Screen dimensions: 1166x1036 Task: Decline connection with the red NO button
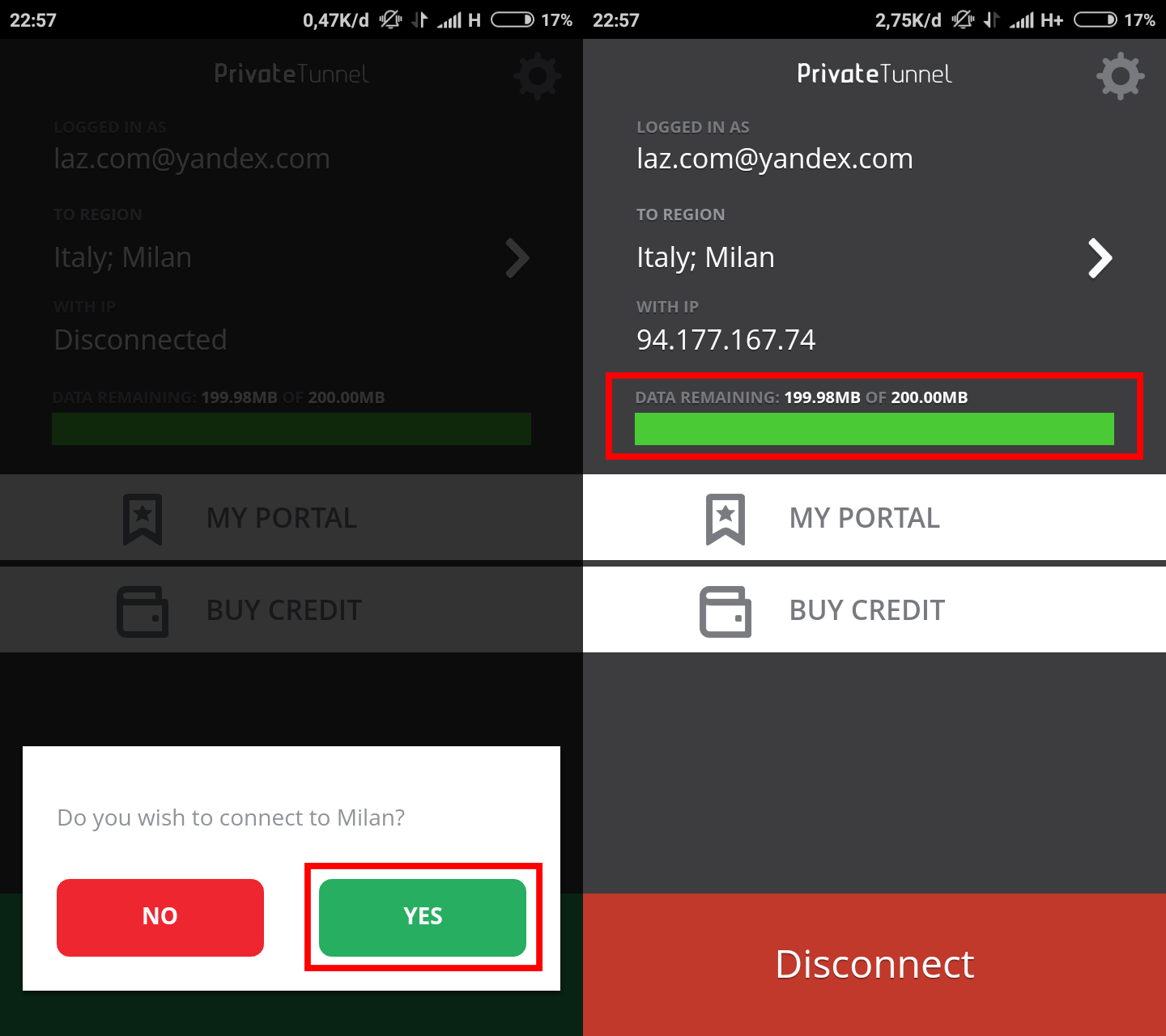coord(160,917)
